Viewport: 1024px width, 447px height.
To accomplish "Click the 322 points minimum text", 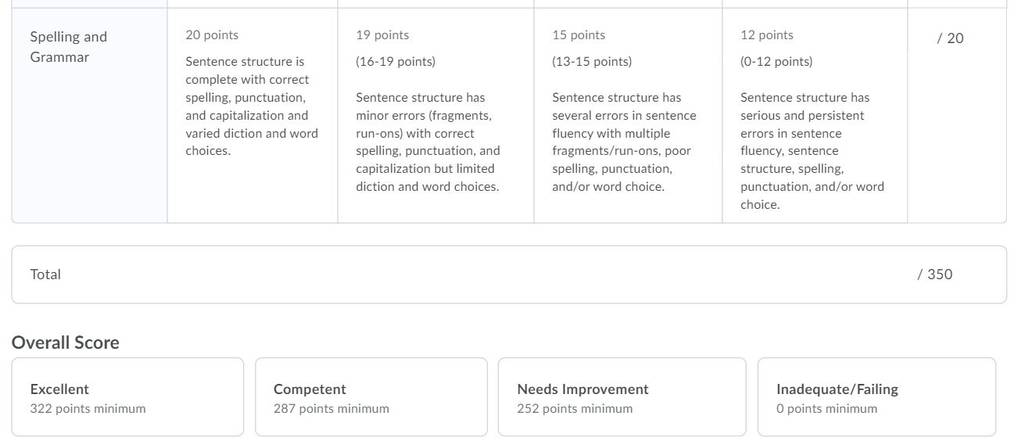I will [x=88, y=409].
